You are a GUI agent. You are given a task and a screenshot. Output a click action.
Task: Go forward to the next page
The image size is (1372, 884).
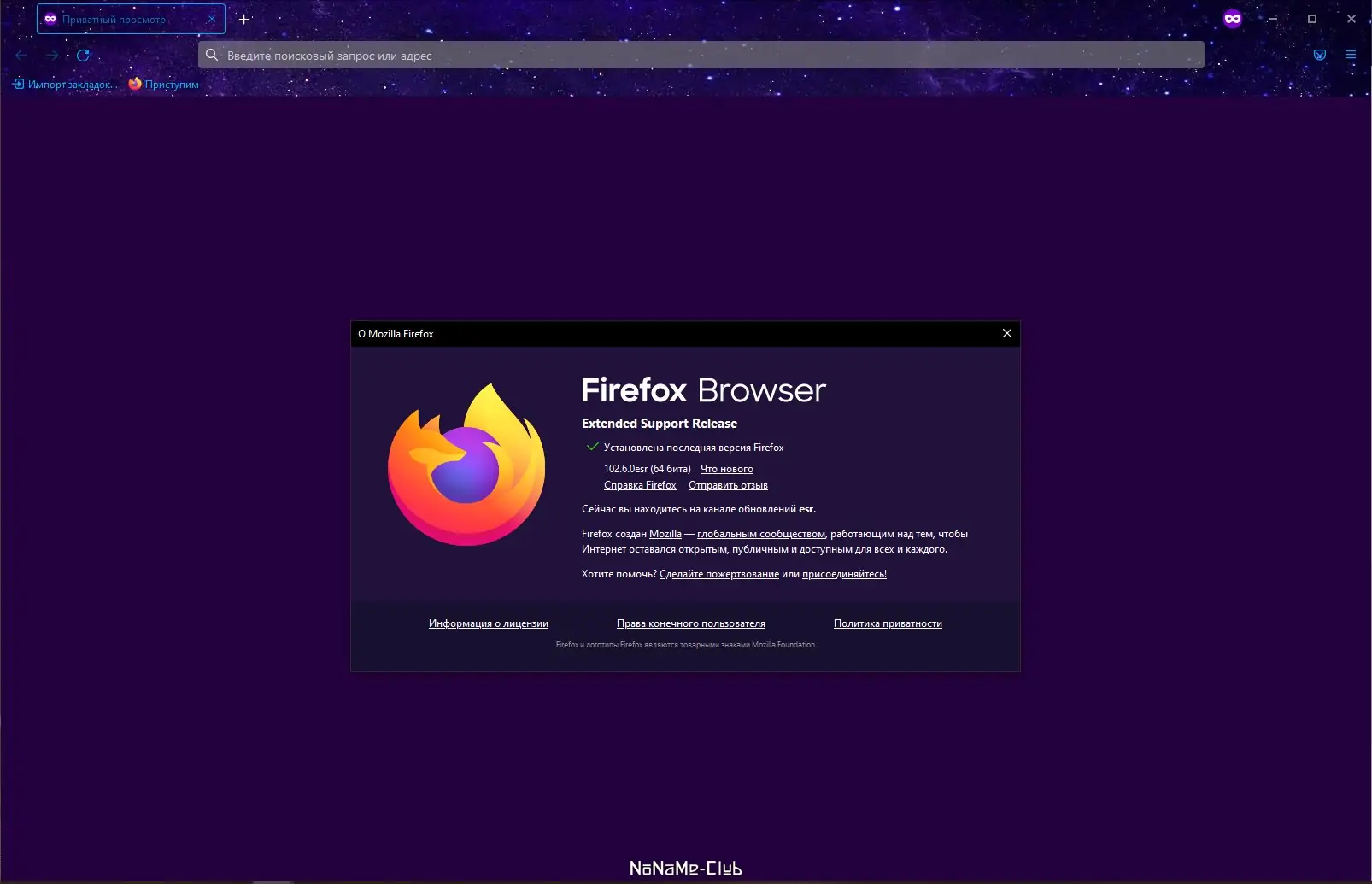point(52,56)
